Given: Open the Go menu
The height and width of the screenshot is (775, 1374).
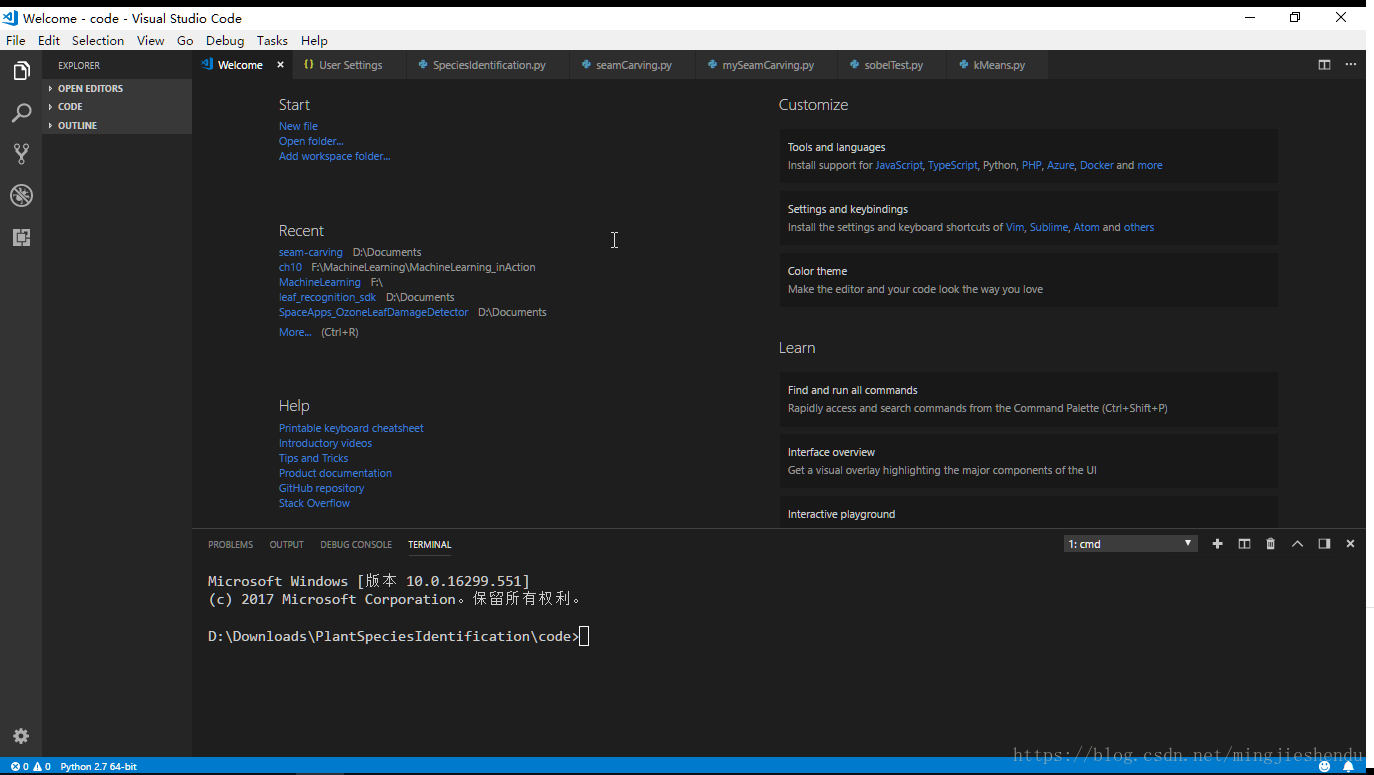Looking at the screenshot, I should point(185,41).
